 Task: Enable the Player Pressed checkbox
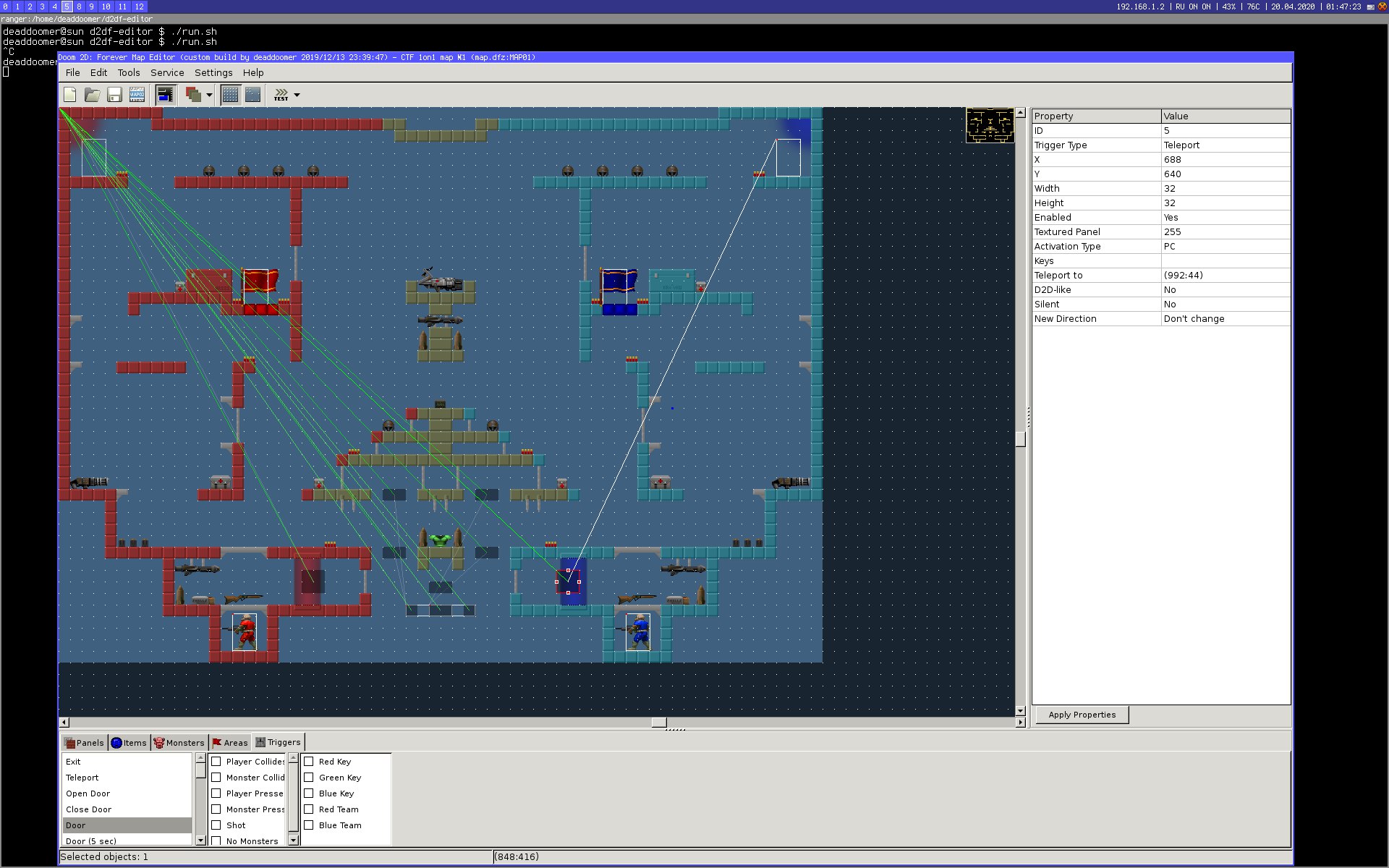[x=216, y=793]
